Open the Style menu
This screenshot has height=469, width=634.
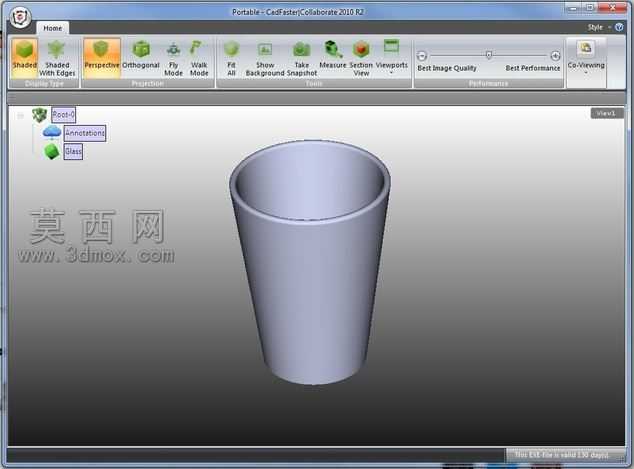(x=599, y=27)
